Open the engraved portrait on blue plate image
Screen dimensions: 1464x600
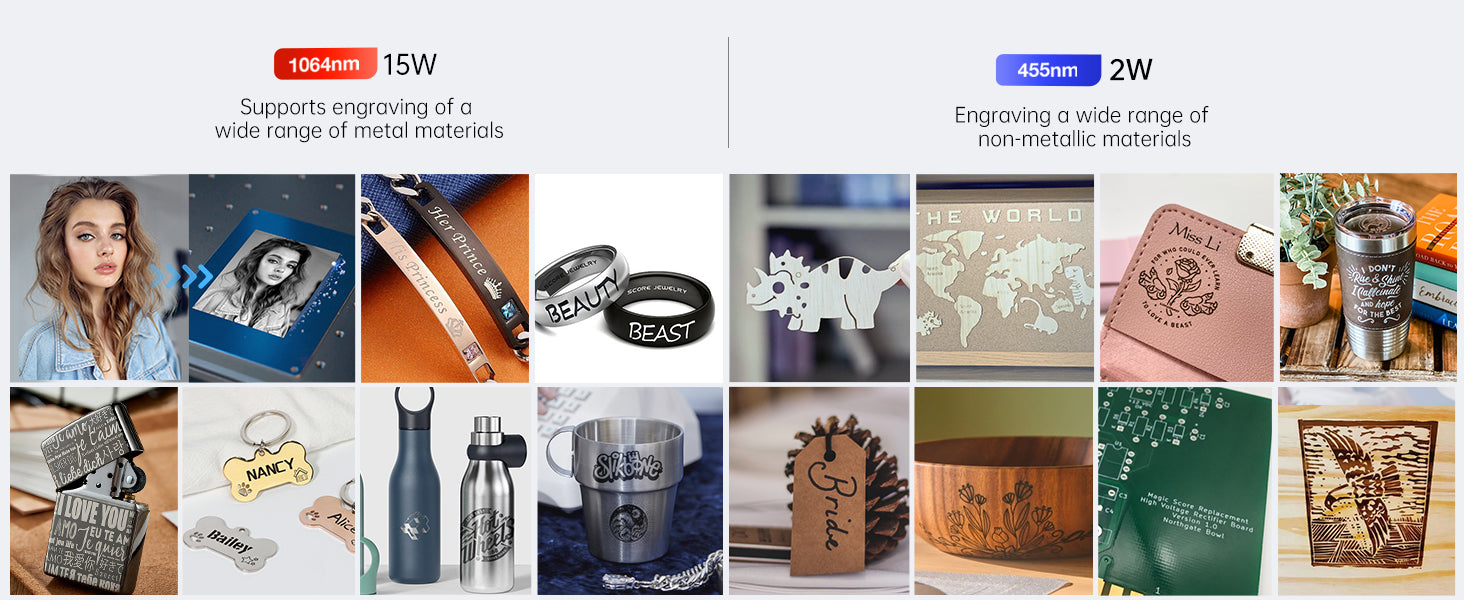(x=272, y=278)
